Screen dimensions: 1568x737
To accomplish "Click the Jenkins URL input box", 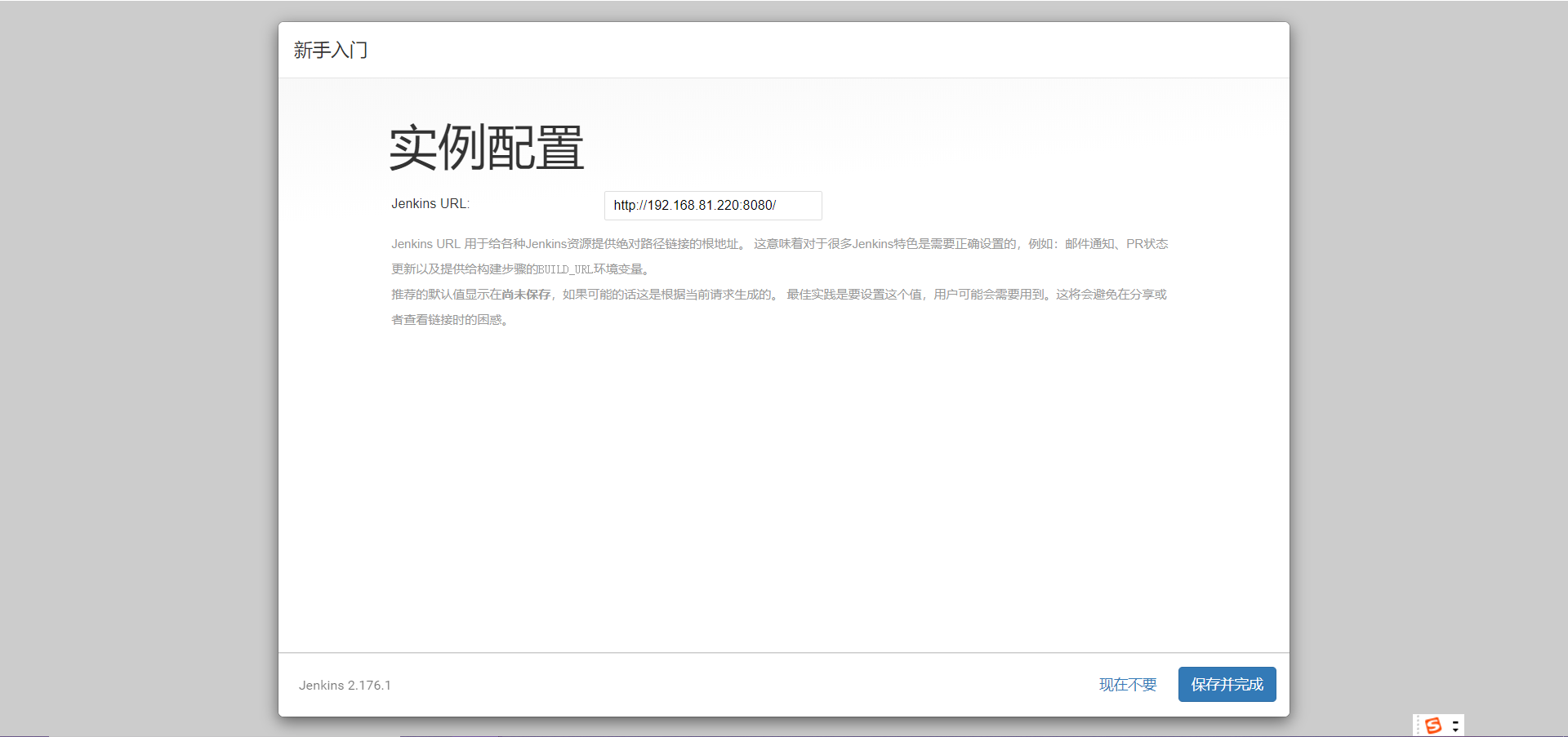I will tap(712, 205).
